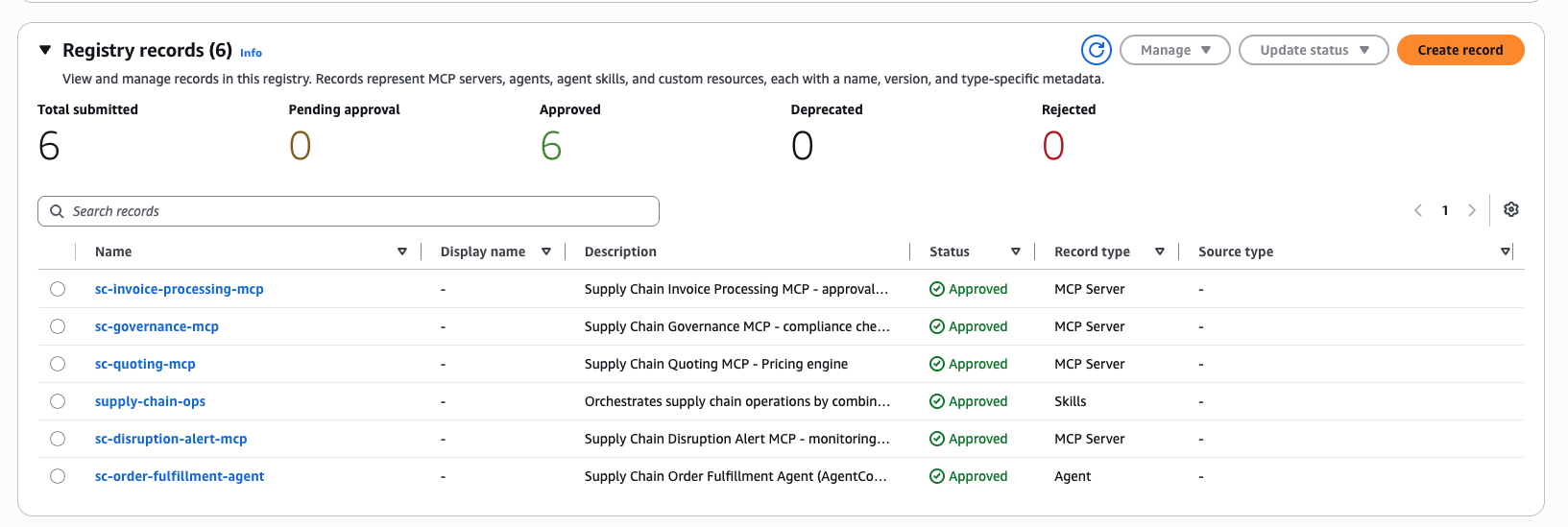The width and height of the screenshot is (1568, 527).
Task: Sort by Name column arrow
Action: tap(401, 252)
